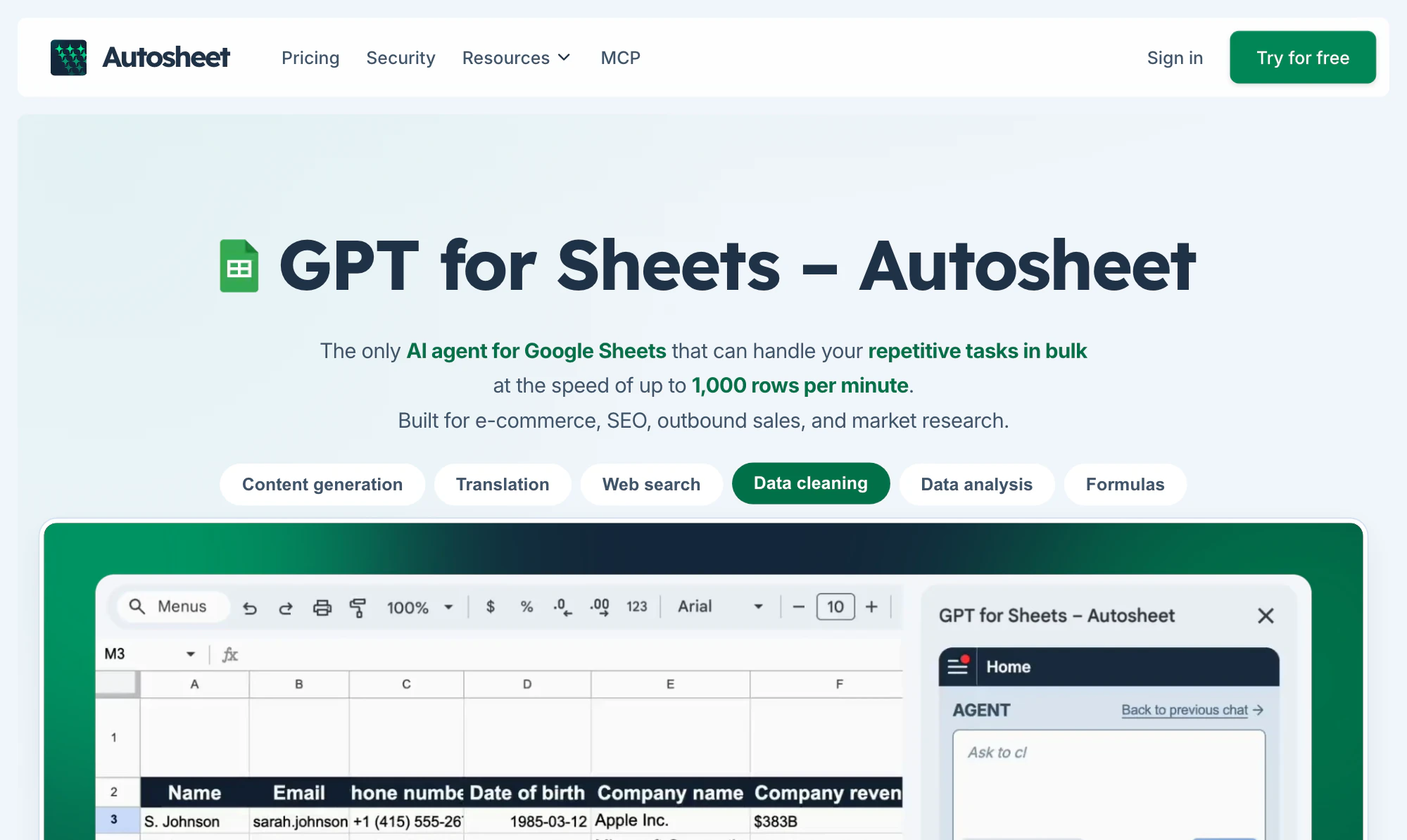Screen dimensions: 1407x840
Task: Open the Pricing page link
Action: pyautogui.click(x=310, y=58)
